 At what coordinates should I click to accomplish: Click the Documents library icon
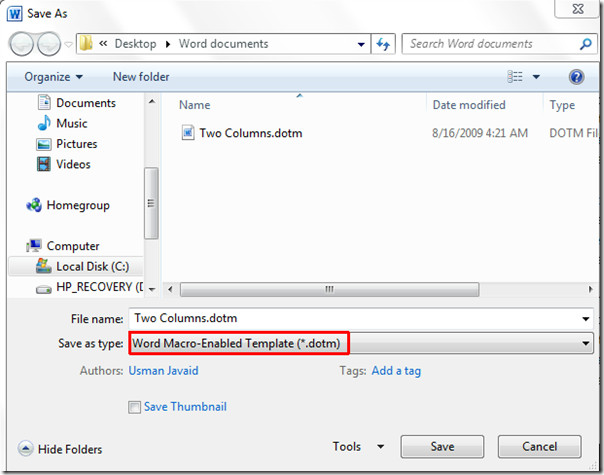[44, 102]
